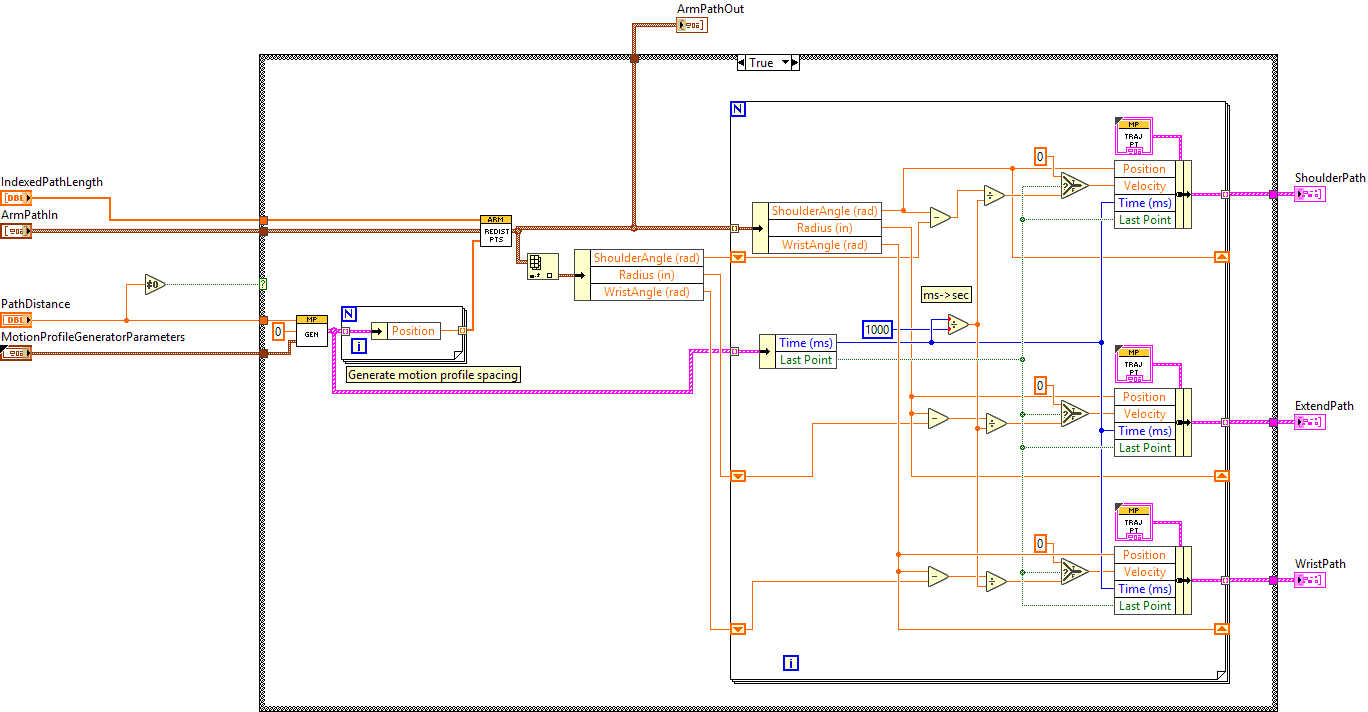
Task: Click the True case selector label
Action: point(762,63)
